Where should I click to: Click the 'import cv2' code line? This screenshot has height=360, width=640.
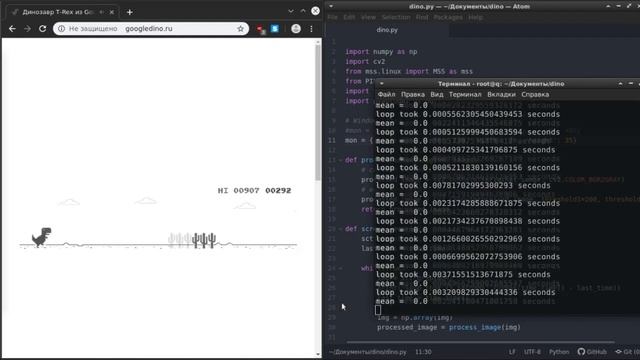(365, 62)
